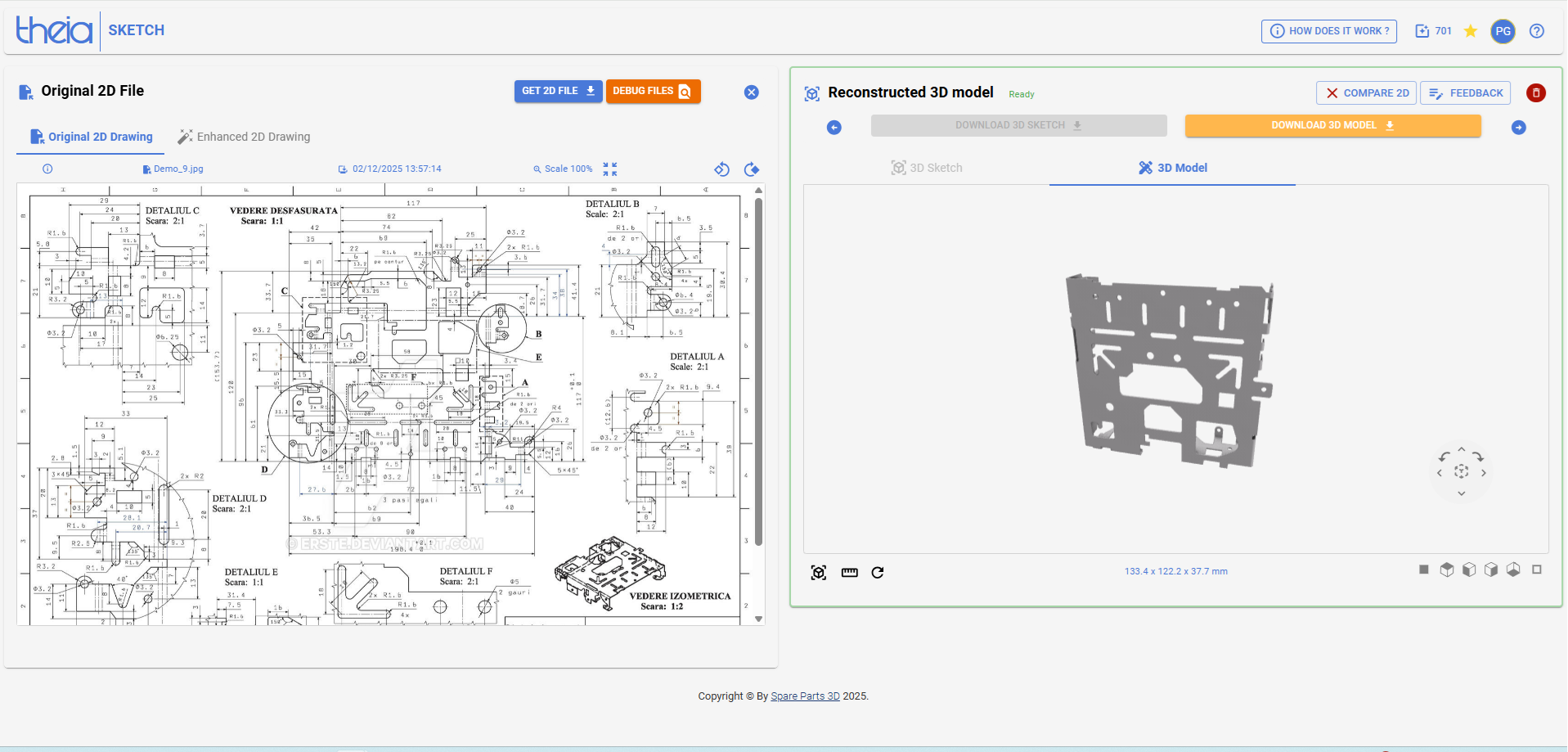
Task: Click the 133.4 x 122.2 x 37.7 mm dimensions
Action: pyautogui.click(x=1175, y=571)
